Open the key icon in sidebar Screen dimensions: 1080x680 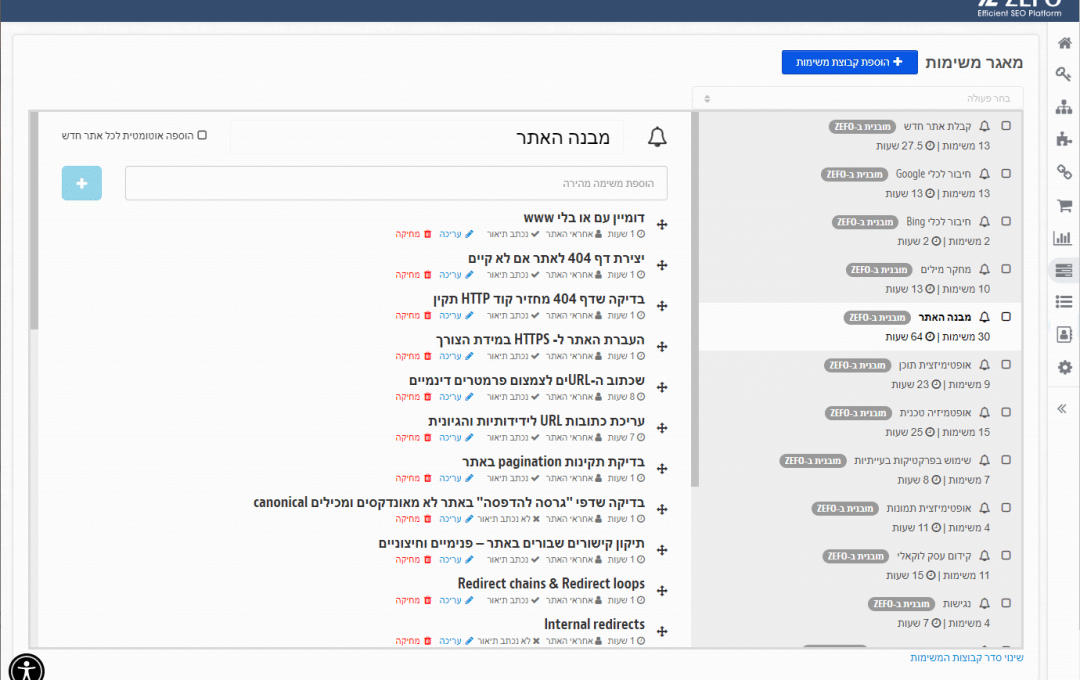click(1064, 74)
